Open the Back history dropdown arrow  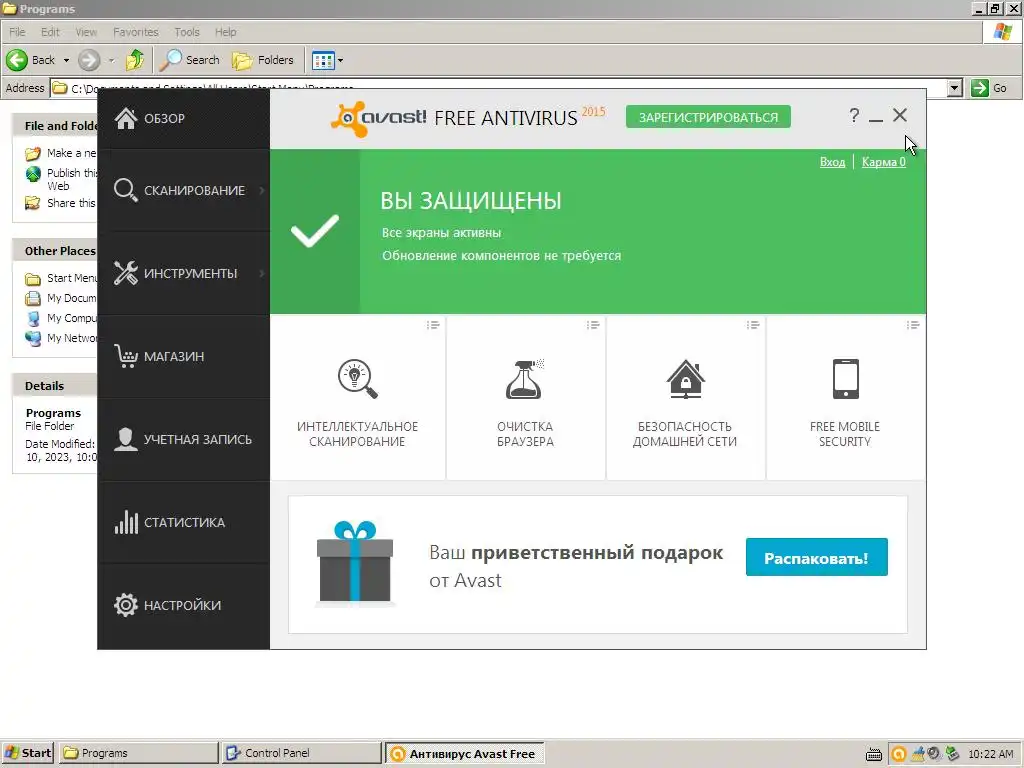66,60
